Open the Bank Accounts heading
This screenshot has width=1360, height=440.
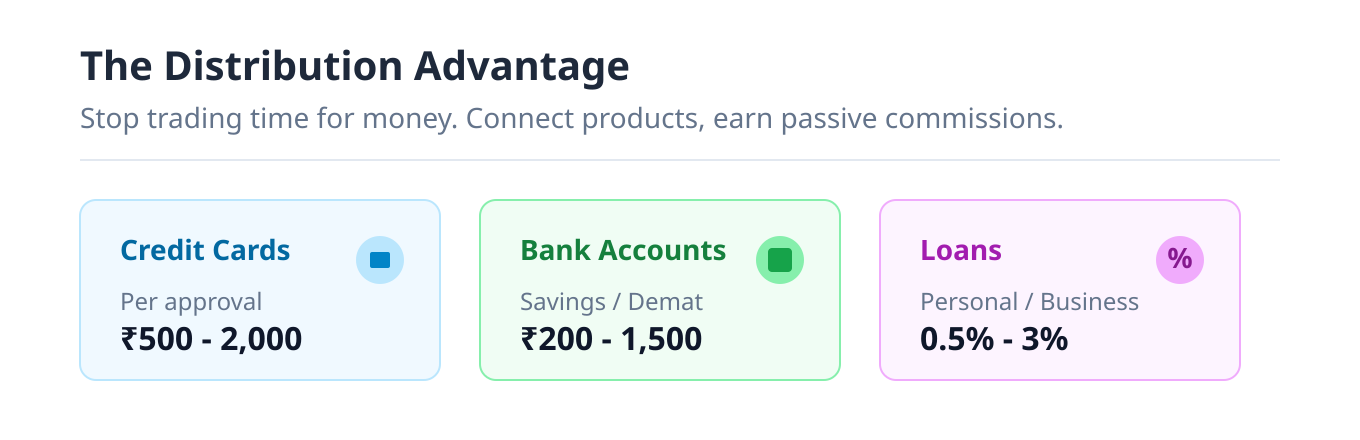pos(623,250)
